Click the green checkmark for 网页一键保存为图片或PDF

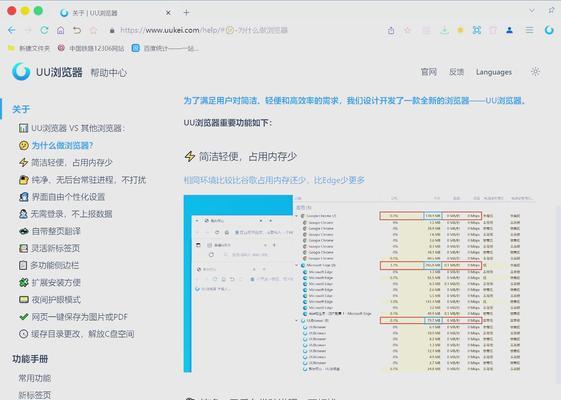(x=24, y=317)
